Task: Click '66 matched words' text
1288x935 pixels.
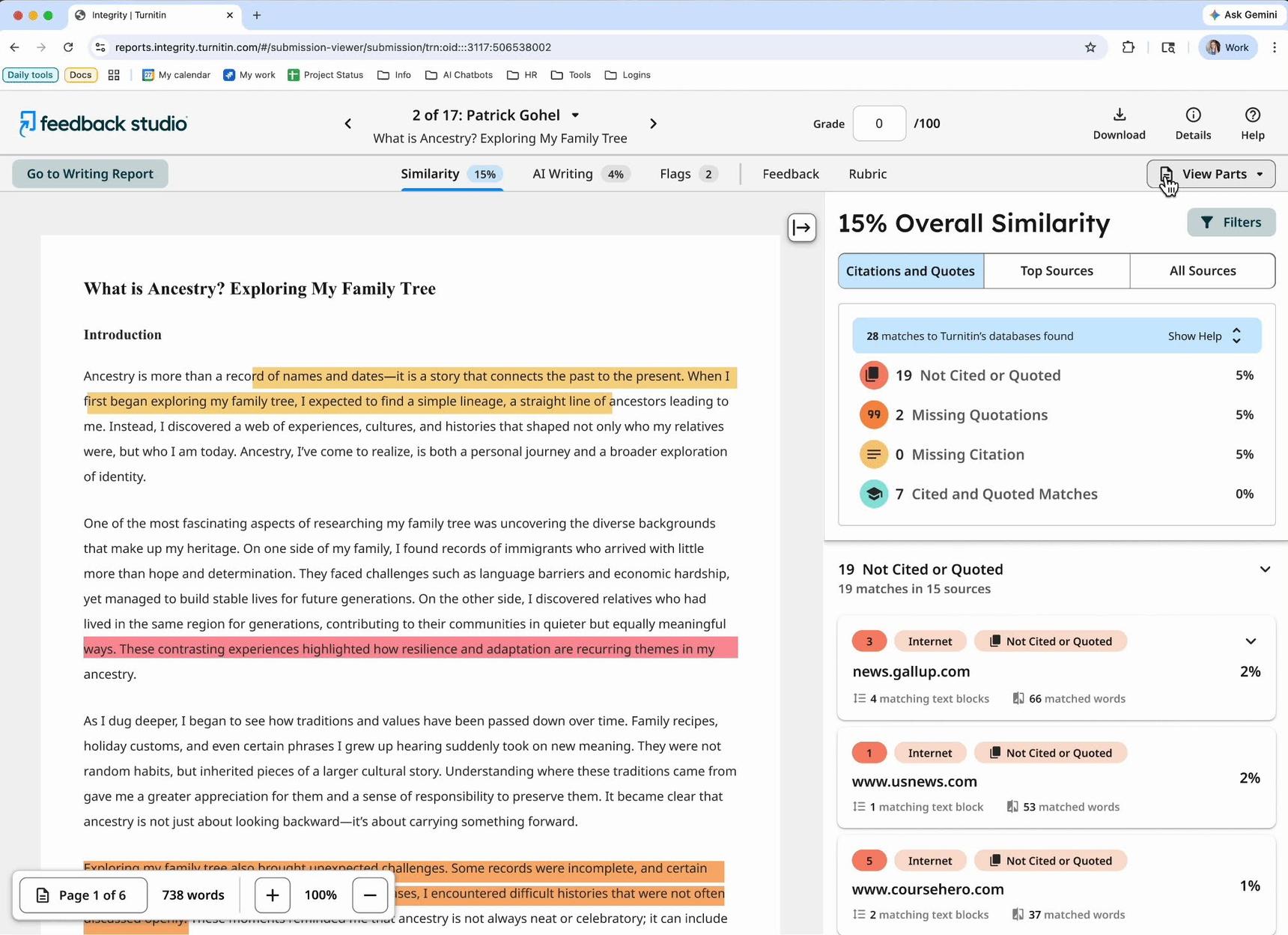Action: (x=1077, y=699)
